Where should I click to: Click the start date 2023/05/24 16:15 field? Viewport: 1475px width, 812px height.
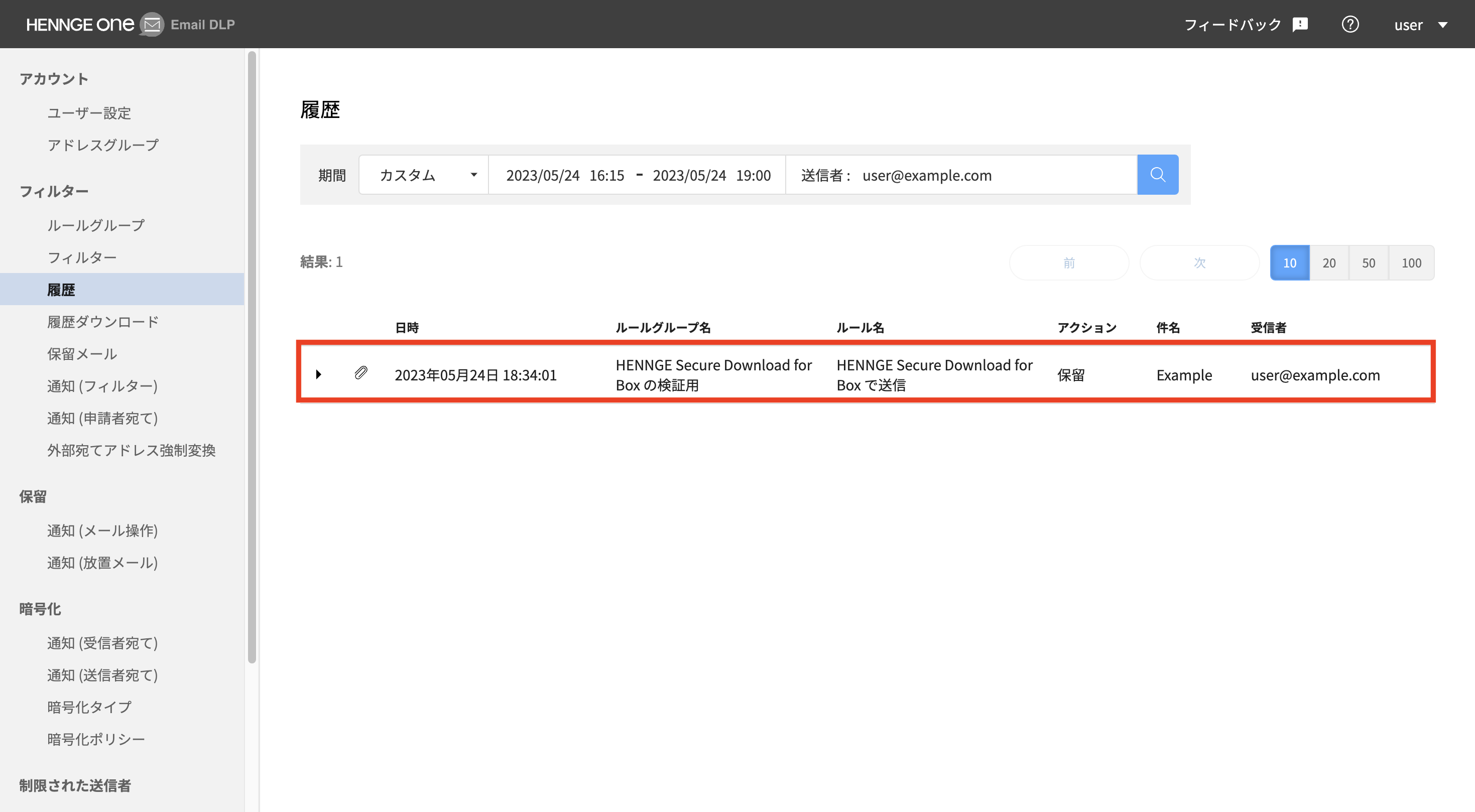click(x=565, y=175)
